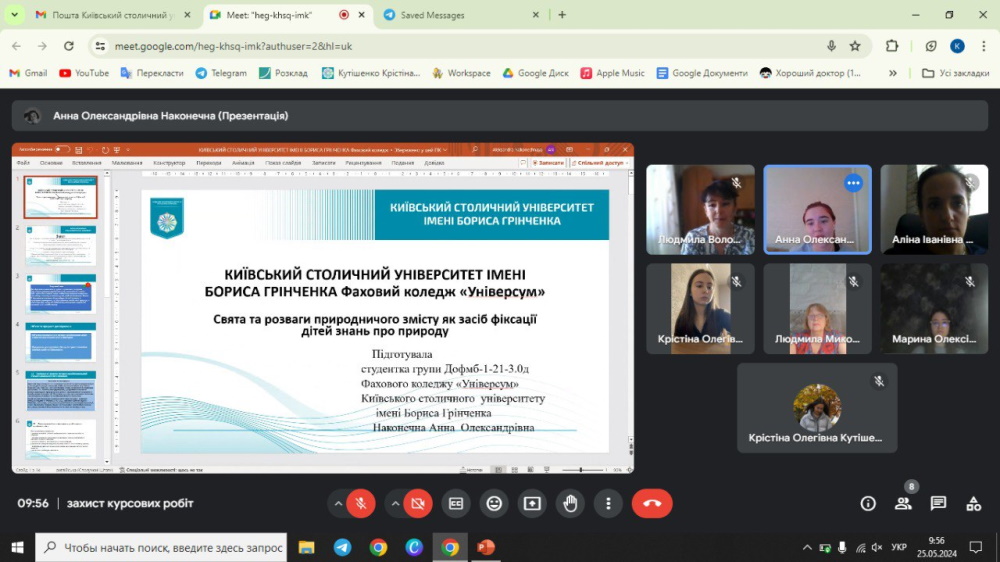
Task: Open options dots on Анна Олександрівна tile
Action: point(853,183)
